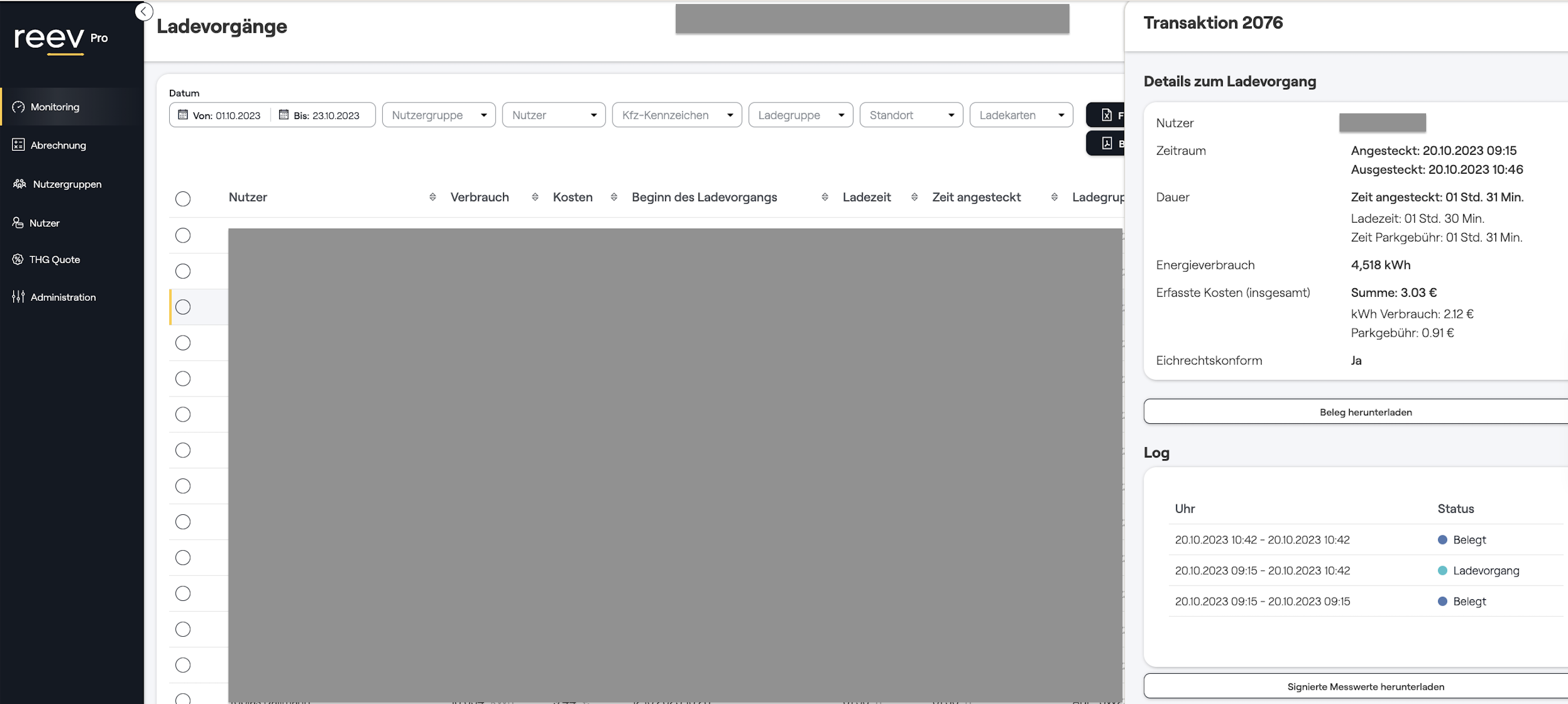The width and height of the screenshot is (1568, 704).
Task: Collapse the sidebar with the arrow button
Action: 144,11
